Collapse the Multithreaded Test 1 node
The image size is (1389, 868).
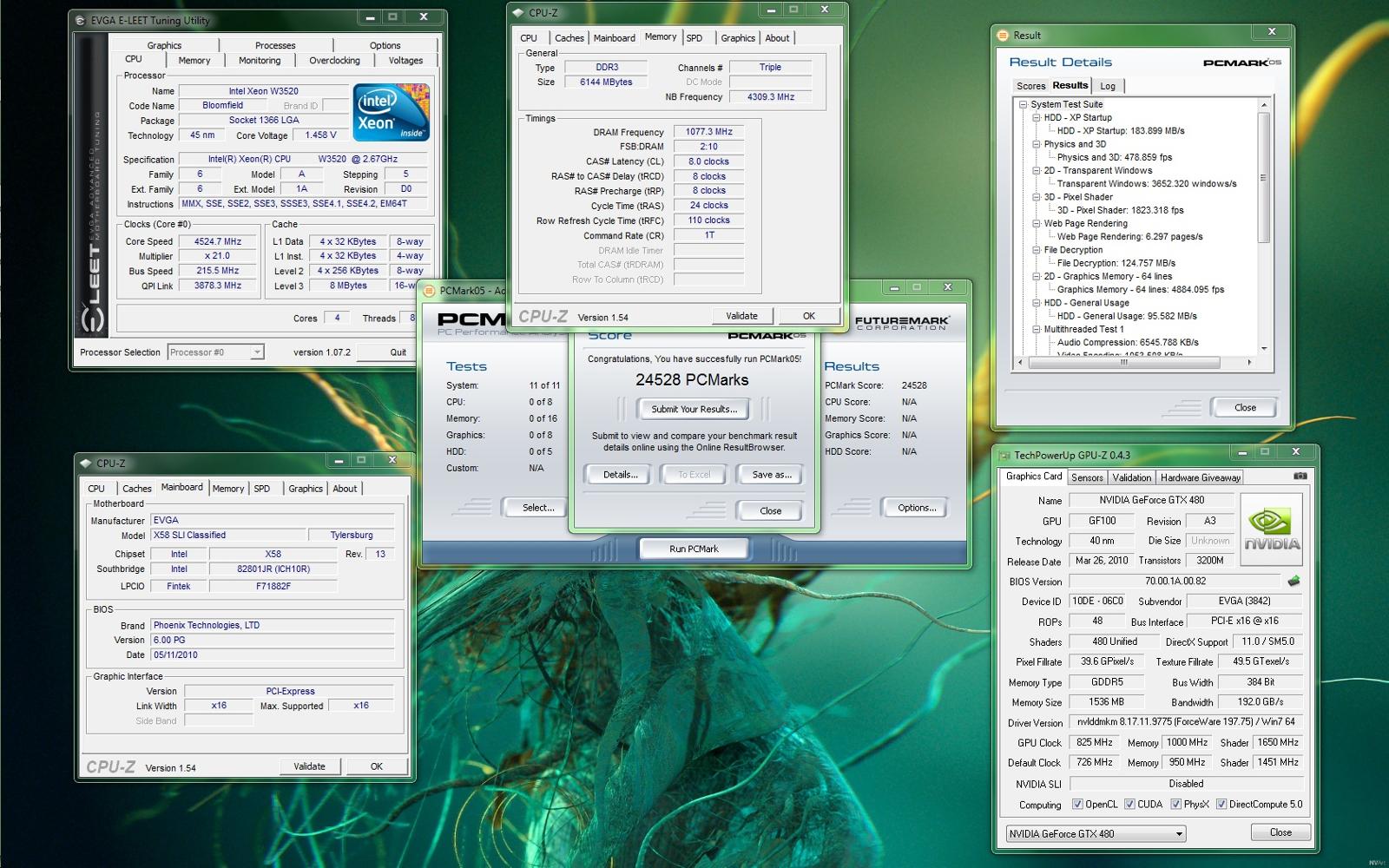point(1037,330)
